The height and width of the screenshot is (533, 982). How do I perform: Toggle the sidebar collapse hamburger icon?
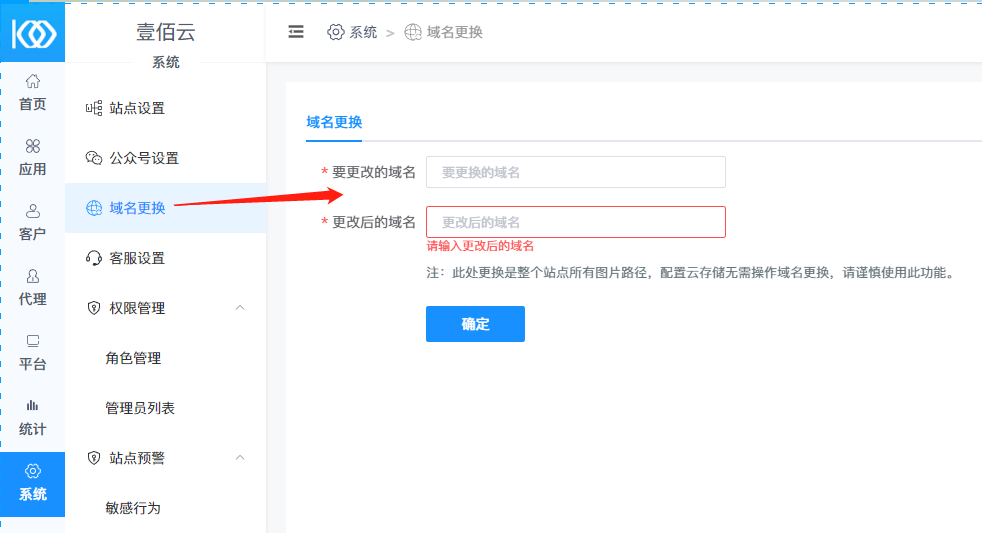tap(296, 32)
